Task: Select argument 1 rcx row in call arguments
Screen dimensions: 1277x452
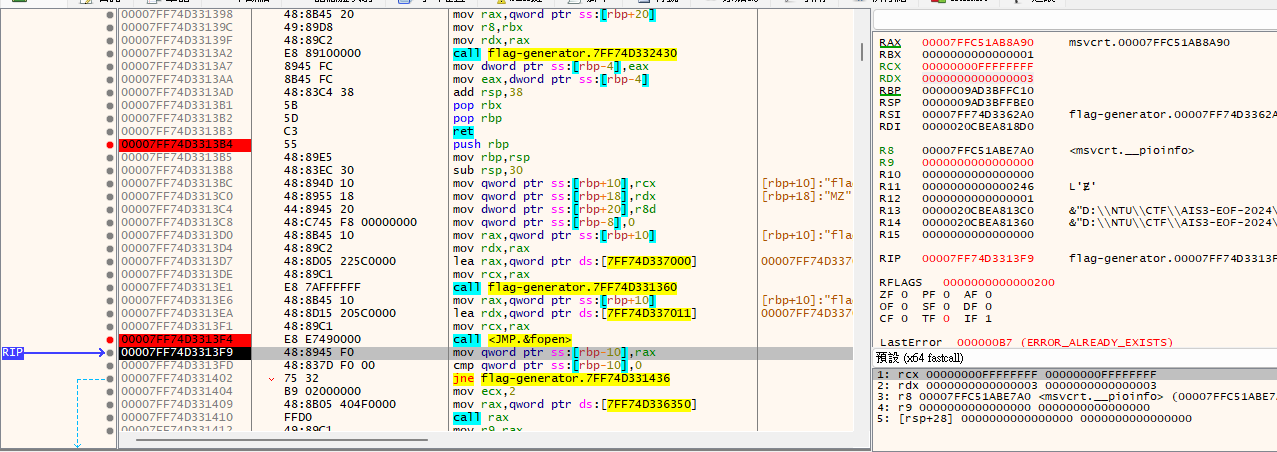Action: [x=1074, y=374]
